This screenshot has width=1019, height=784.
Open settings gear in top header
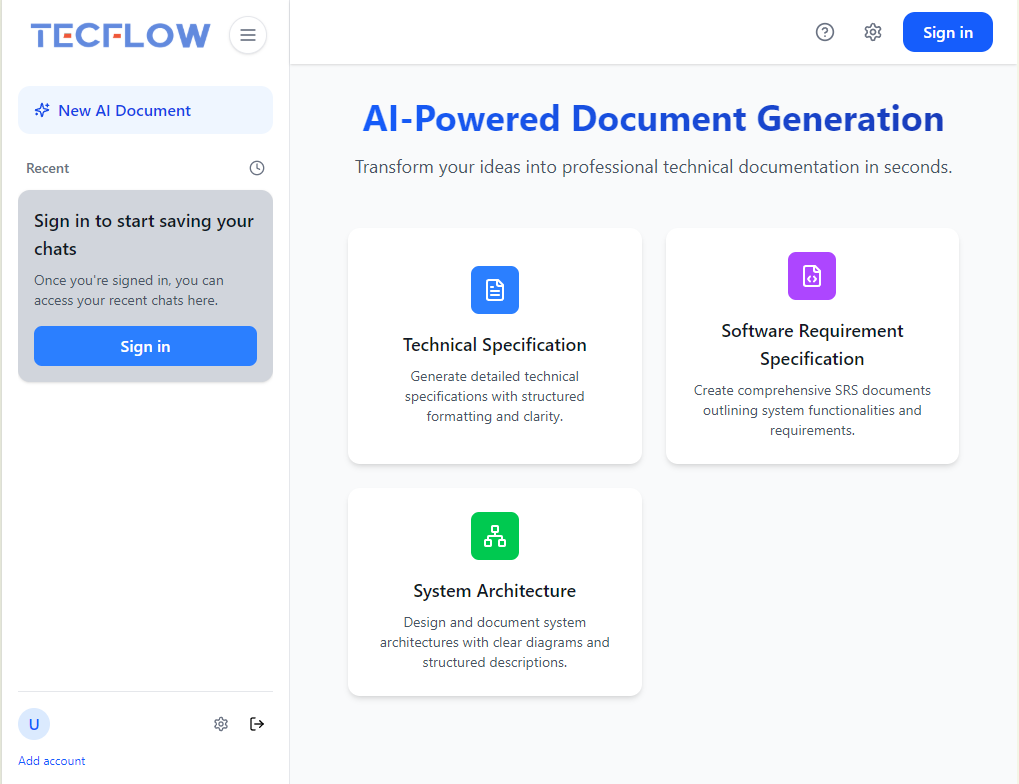coord(873,32)
